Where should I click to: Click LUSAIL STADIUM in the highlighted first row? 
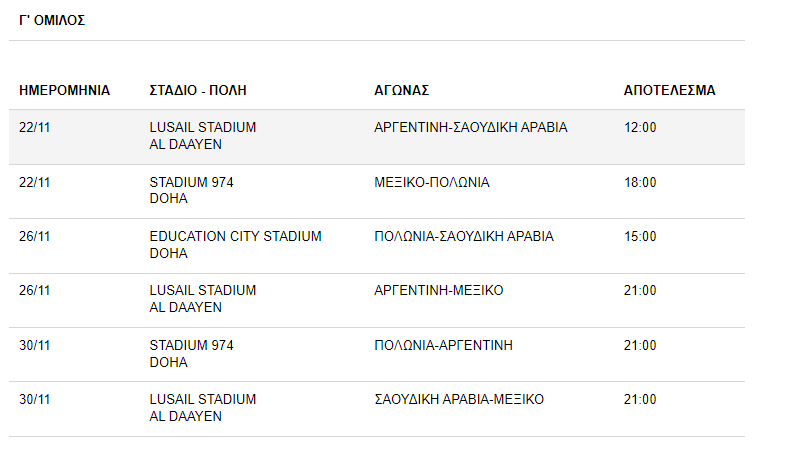click(x=203, y=128)
